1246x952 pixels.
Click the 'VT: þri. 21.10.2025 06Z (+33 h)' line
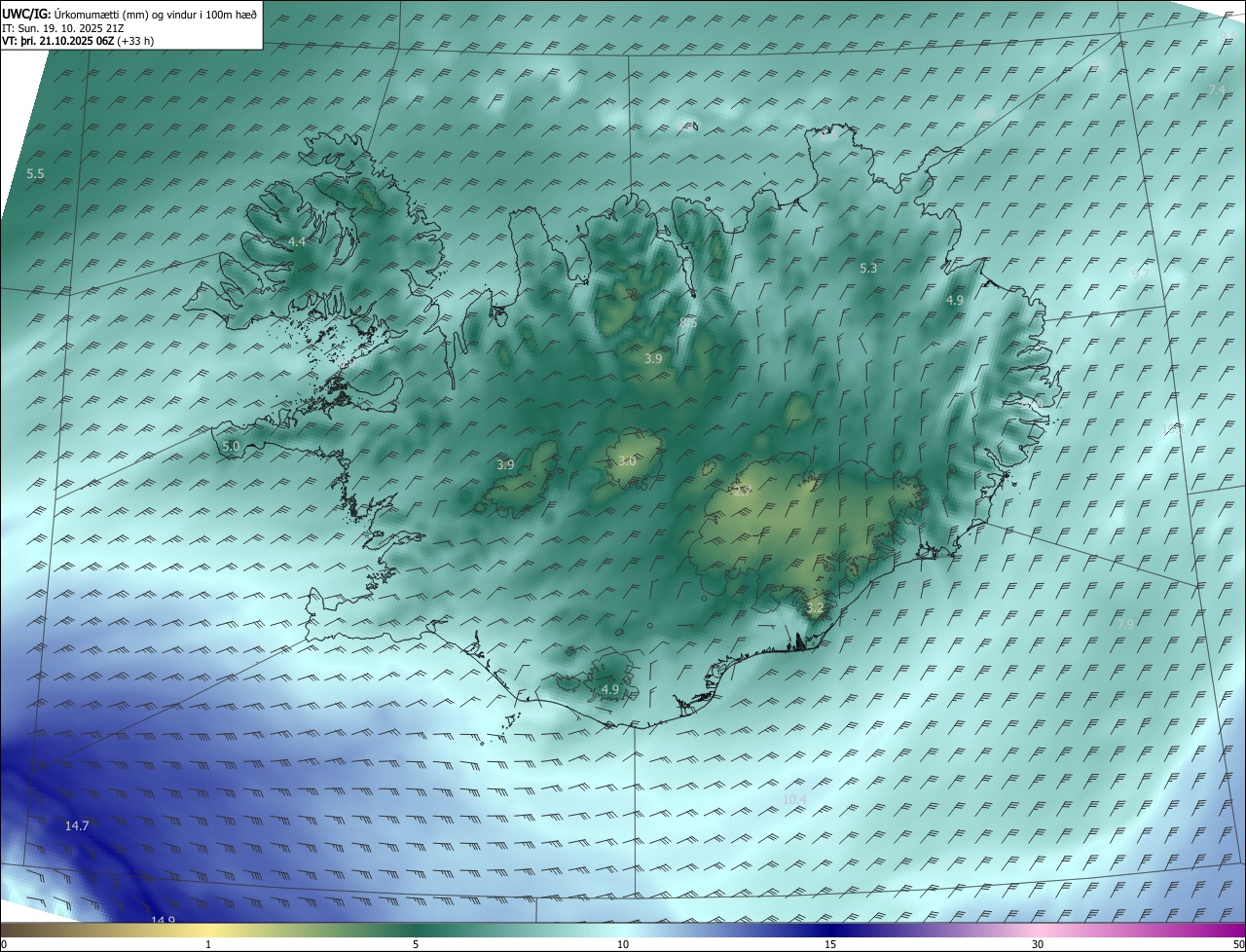pyautogui.click(x=78, y=41)
